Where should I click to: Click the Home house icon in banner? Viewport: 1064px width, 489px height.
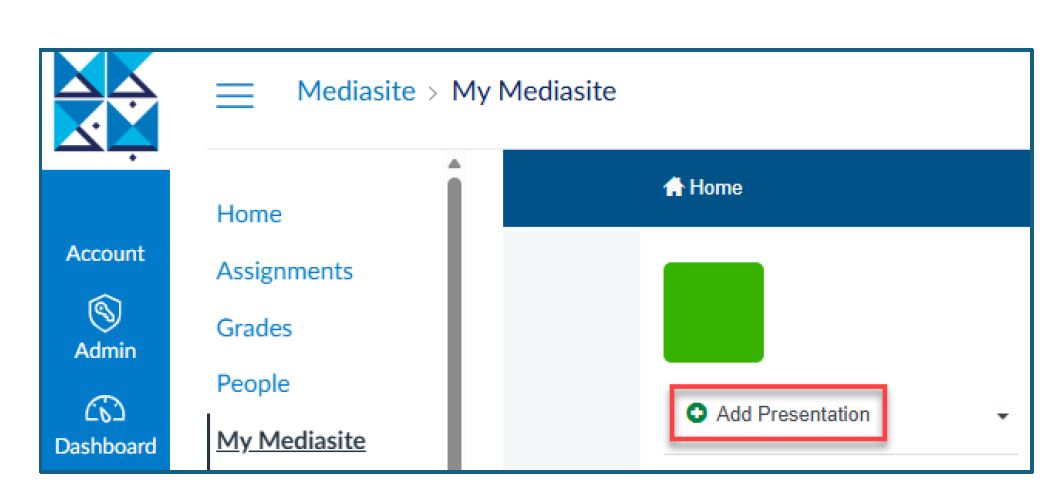point(673,188)
